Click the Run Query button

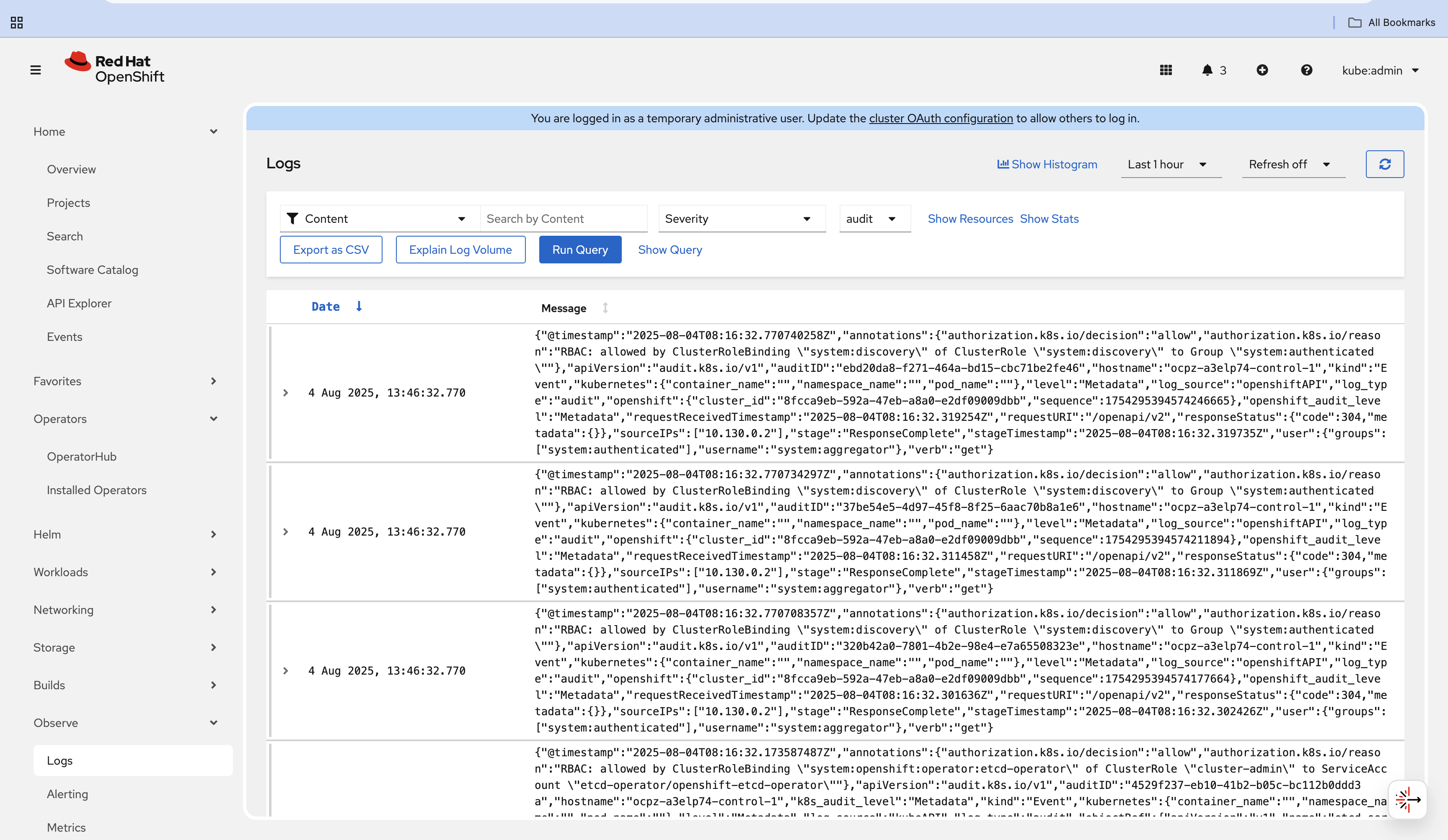[580, 250]
